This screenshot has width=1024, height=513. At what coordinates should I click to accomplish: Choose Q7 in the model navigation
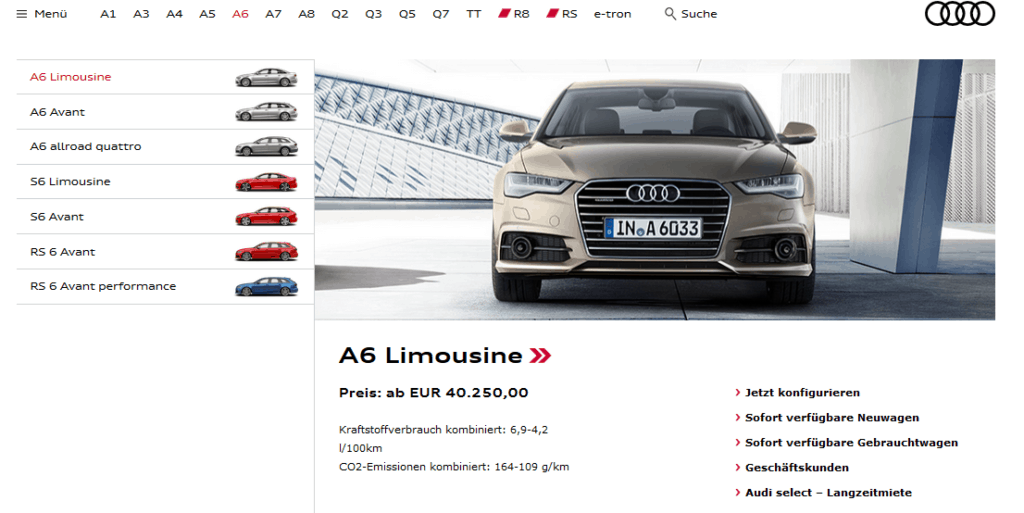click(441, 14)
